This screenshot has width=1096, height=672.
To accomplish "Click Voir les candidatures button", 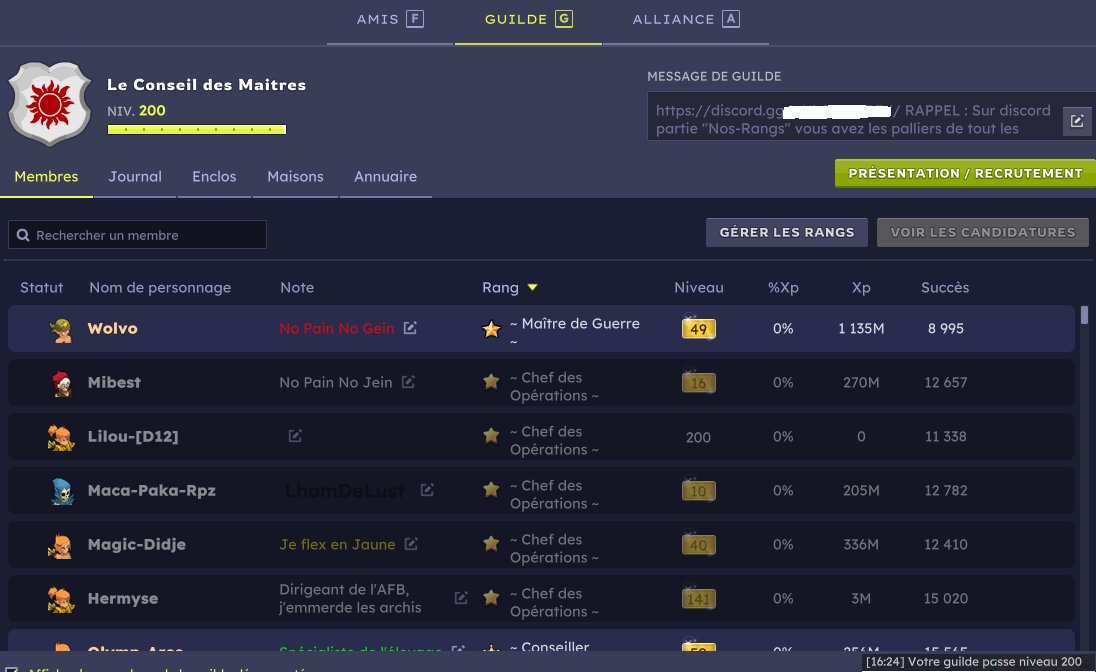I will coord(983,232).
